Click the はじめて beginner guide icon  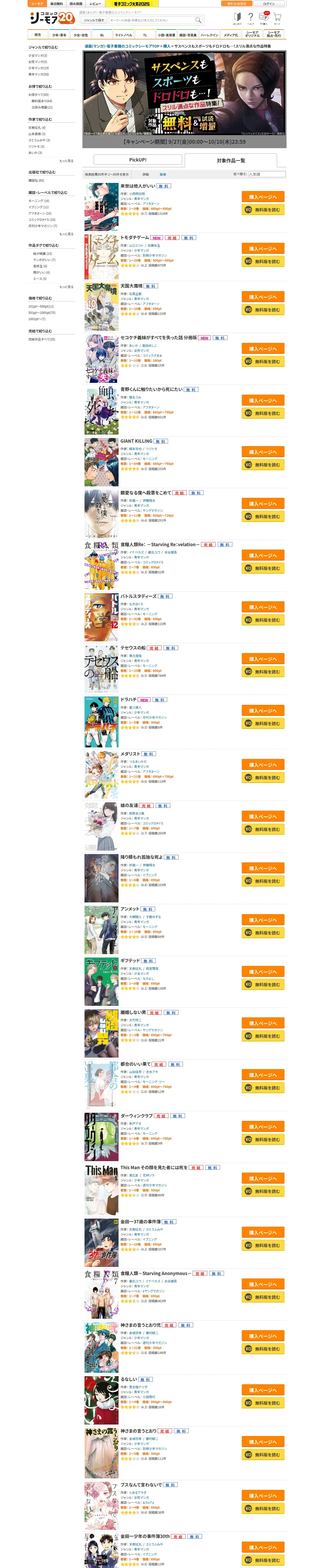pyautogui.click(x=237, y=18)
